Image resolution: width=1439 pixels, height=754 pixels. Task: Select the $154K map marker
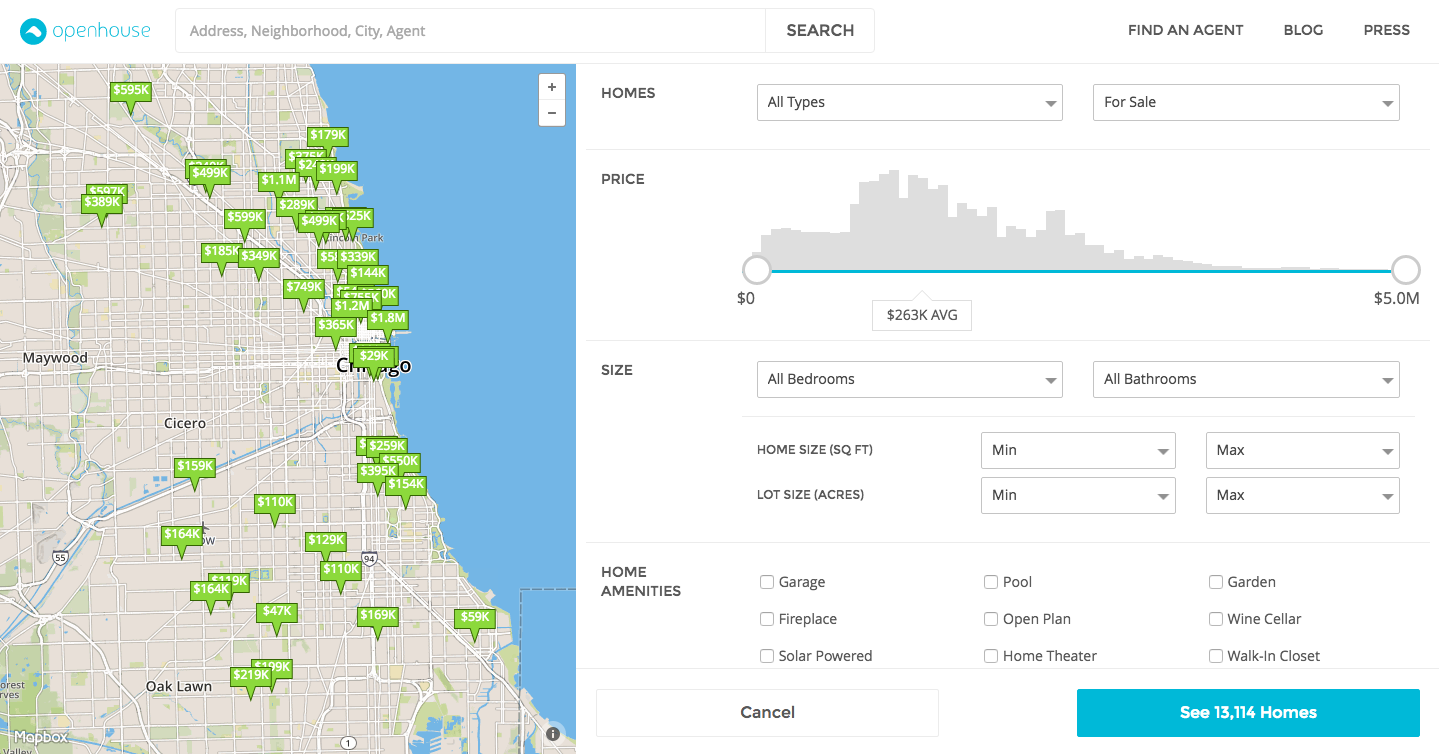tap(406, 484)
